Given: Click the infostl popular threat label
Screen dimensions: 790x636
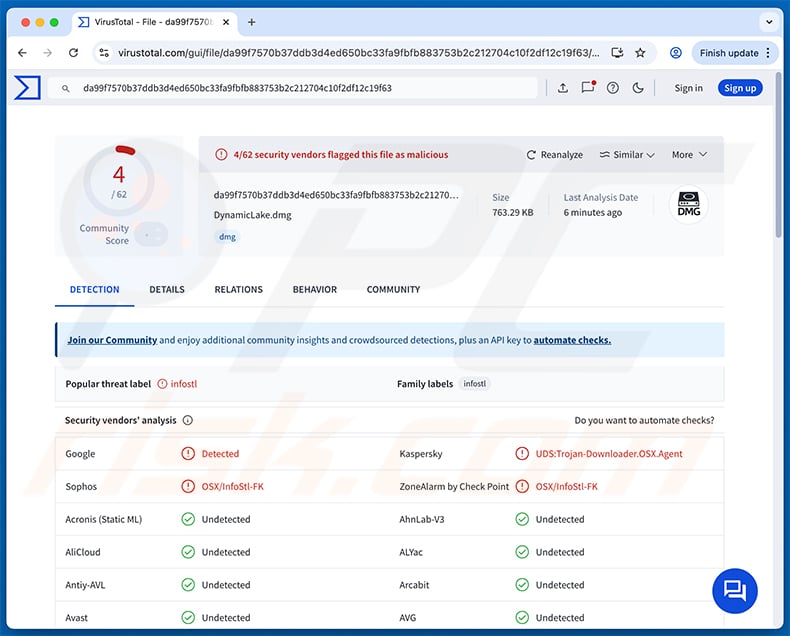Looking at the screenshot, I should tap(183, 384).
